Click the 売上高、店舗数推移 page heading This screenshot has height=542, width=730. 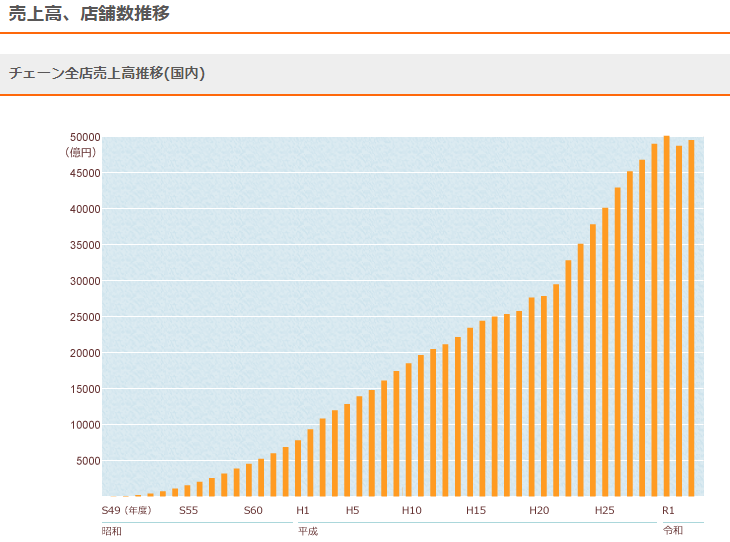(89, 14)
